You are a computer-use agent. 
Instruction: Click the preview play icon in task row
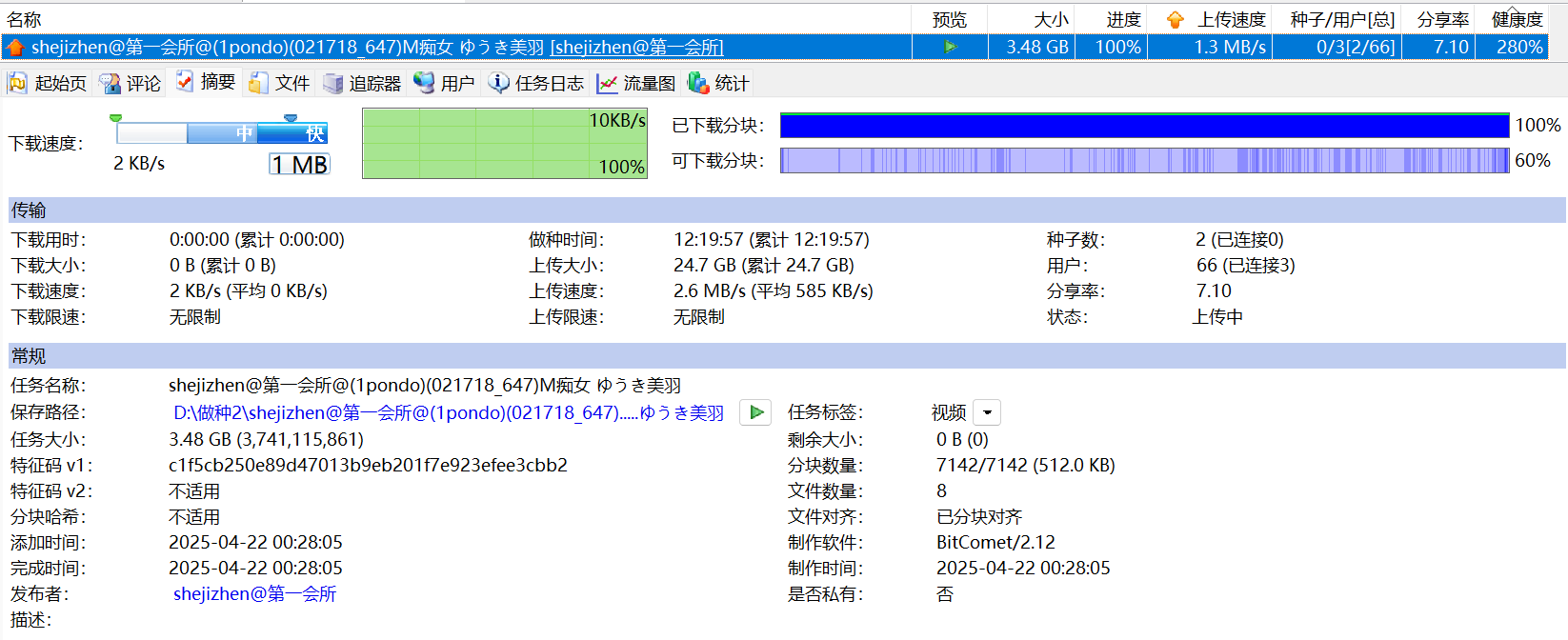tap(950, 47)
